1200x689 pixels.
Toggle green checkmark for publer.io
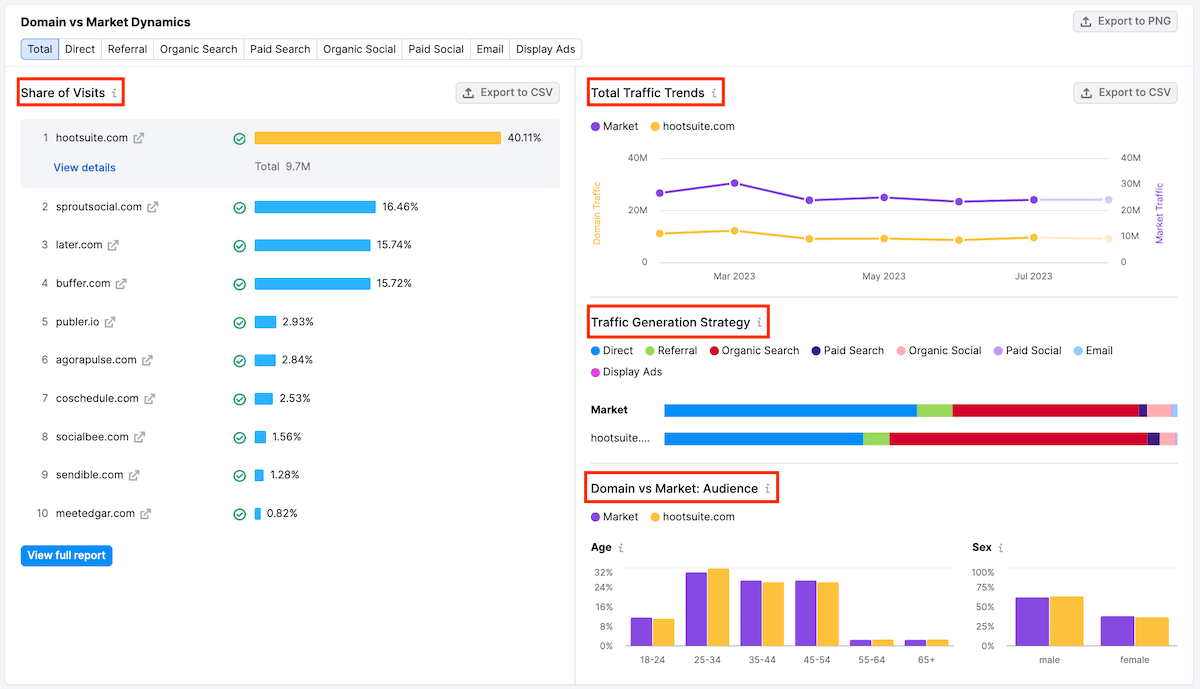(x=239, y=323)
